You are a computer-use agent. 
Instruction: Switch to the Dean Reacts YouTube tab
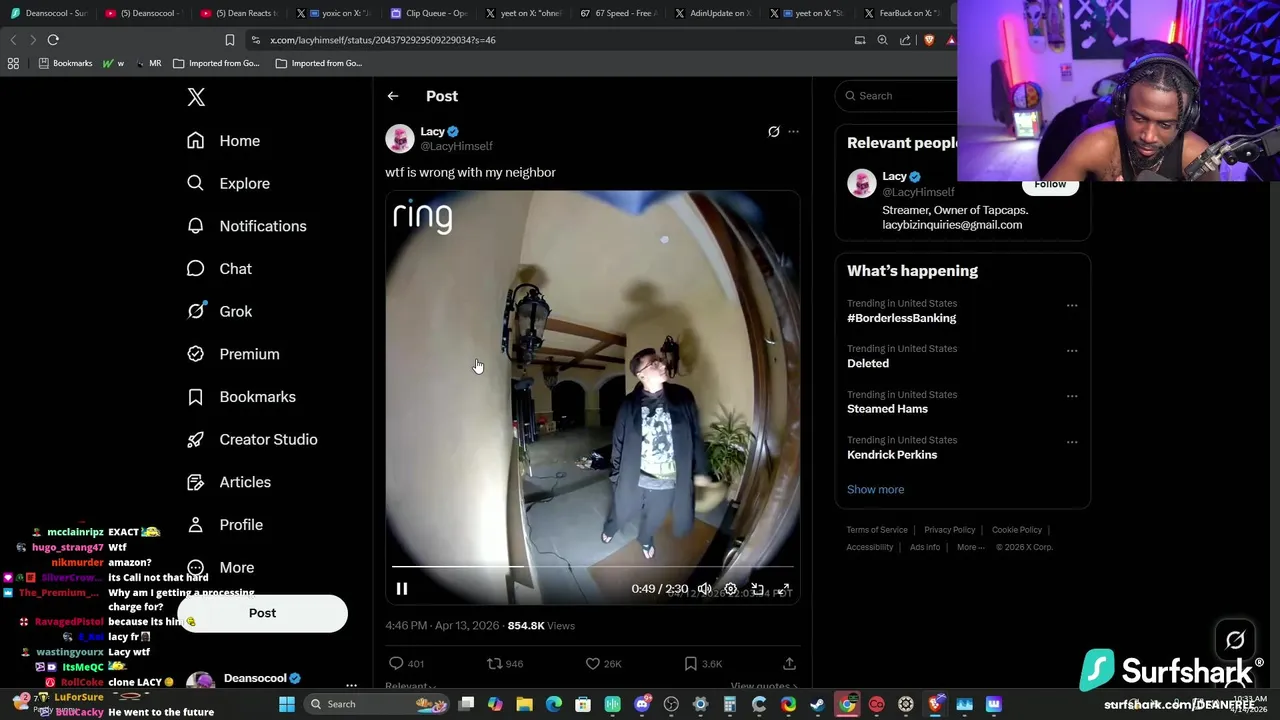(x=238, y=13)
